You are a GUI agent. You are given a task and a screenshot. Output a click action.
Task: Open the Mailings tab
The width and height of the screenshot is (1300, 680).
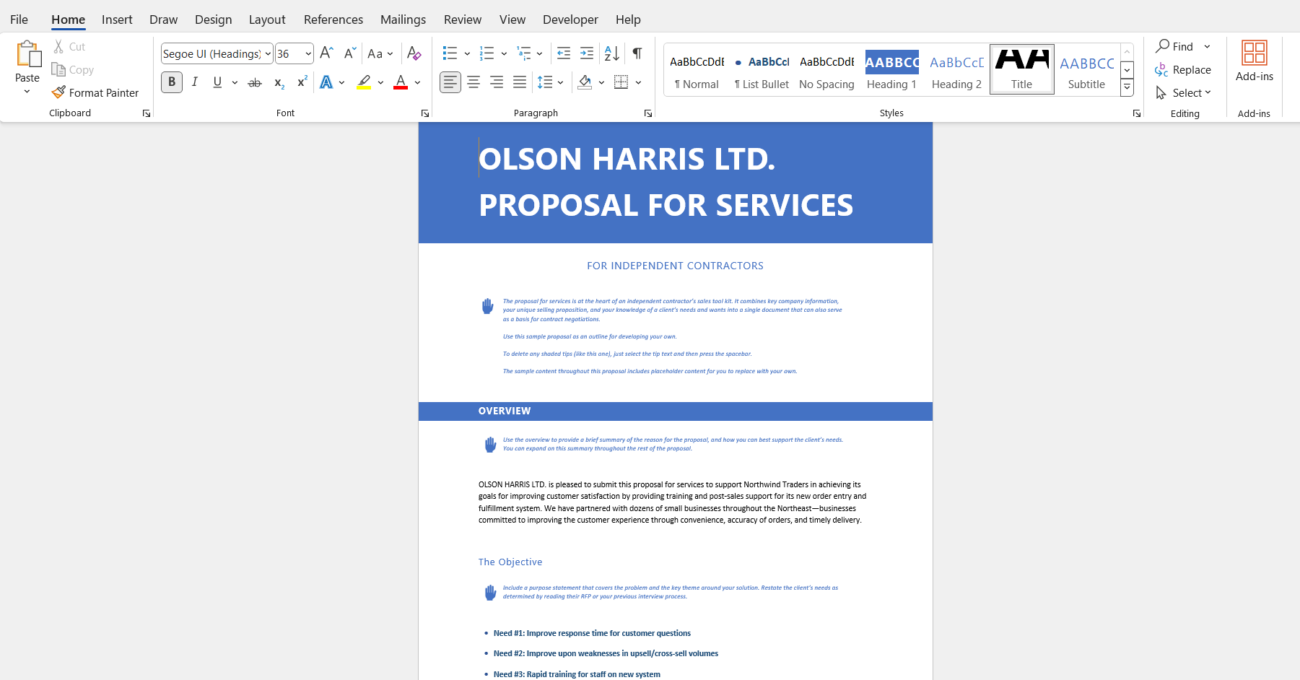pos(403,20)
